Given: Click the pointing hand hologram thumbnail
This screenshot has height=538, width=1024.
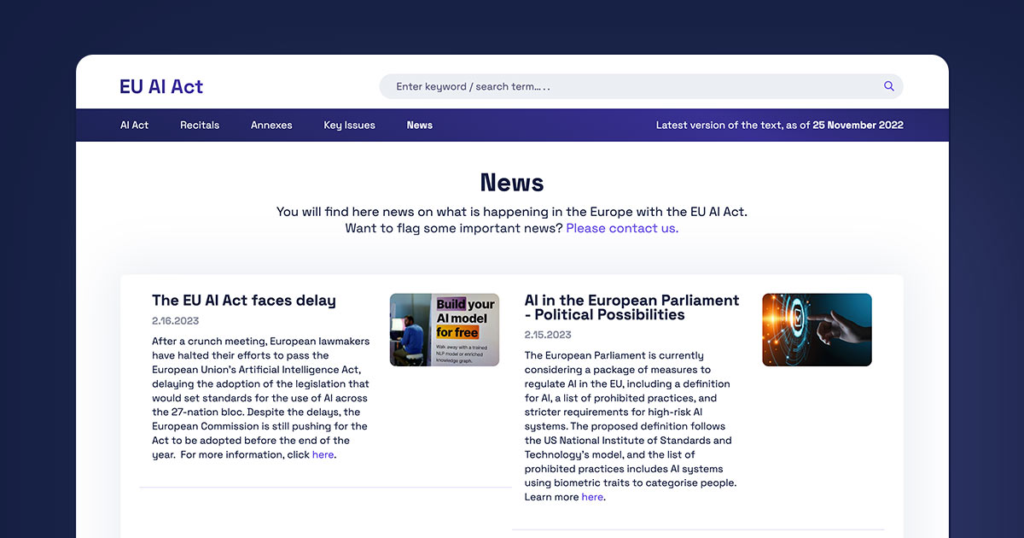Looking at the screenshot, I should pos(817,330).
